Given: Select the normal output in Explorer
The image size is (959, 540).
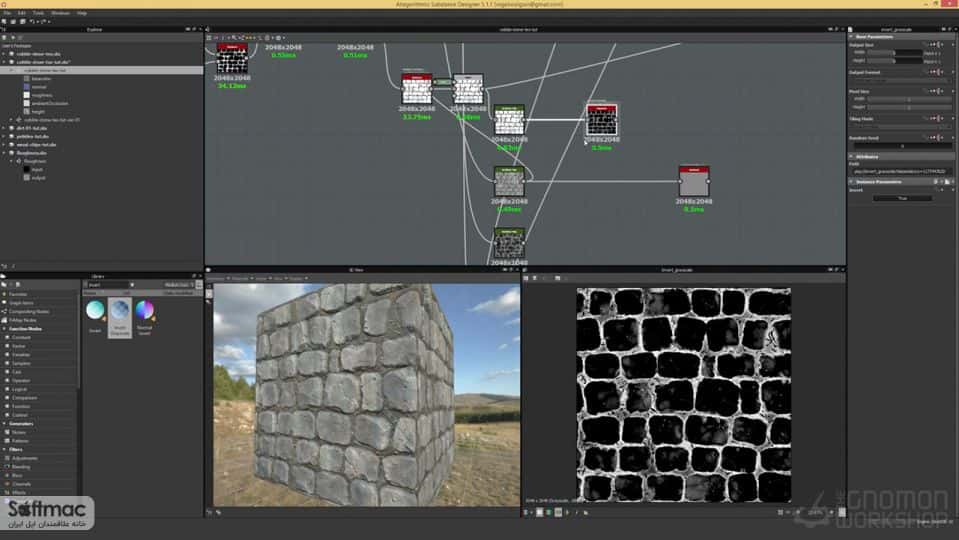Looking at the screenshot, I should click(39, 87).
